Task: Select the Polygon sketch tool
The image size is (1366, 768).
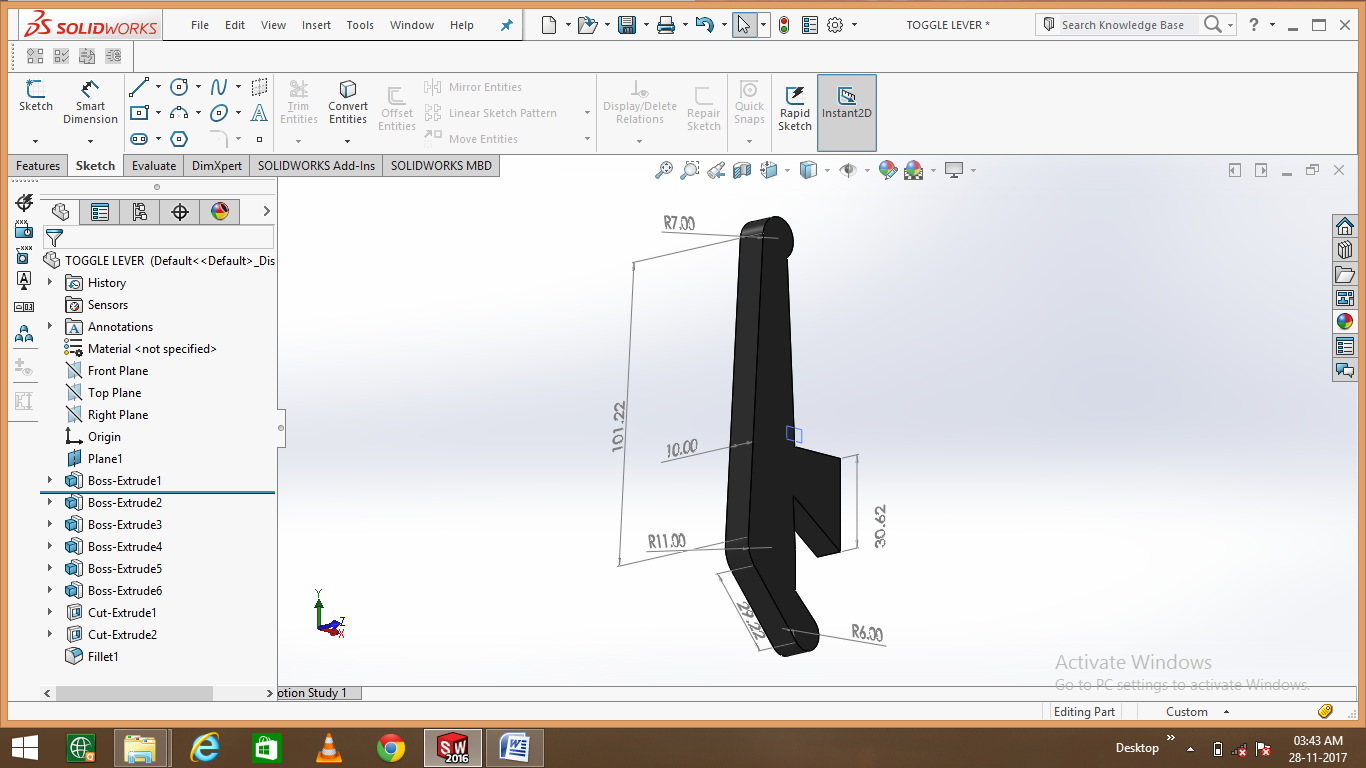Action: tap(179, 139)
